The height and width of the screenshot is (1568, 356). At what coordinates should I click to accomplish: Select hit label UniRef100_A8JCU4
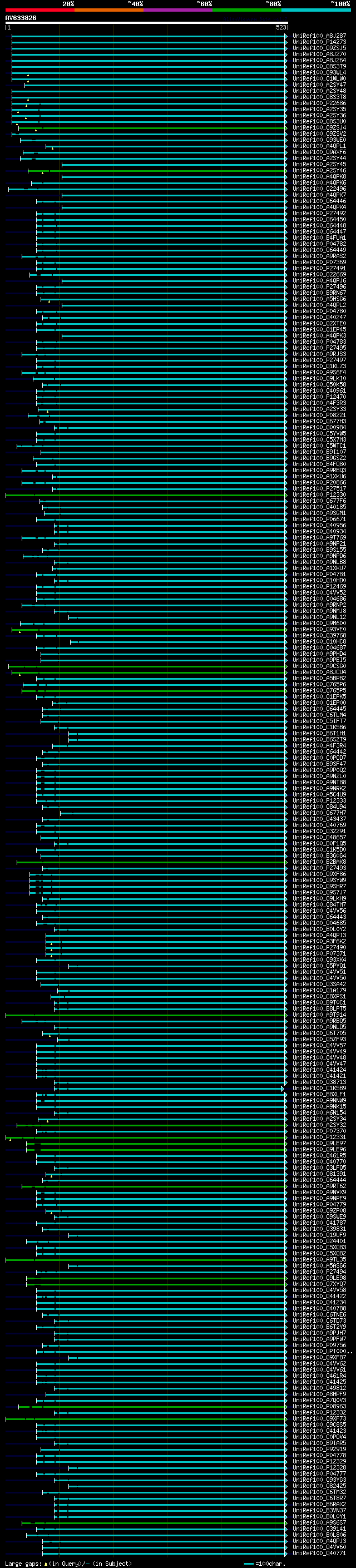[319, 672]
